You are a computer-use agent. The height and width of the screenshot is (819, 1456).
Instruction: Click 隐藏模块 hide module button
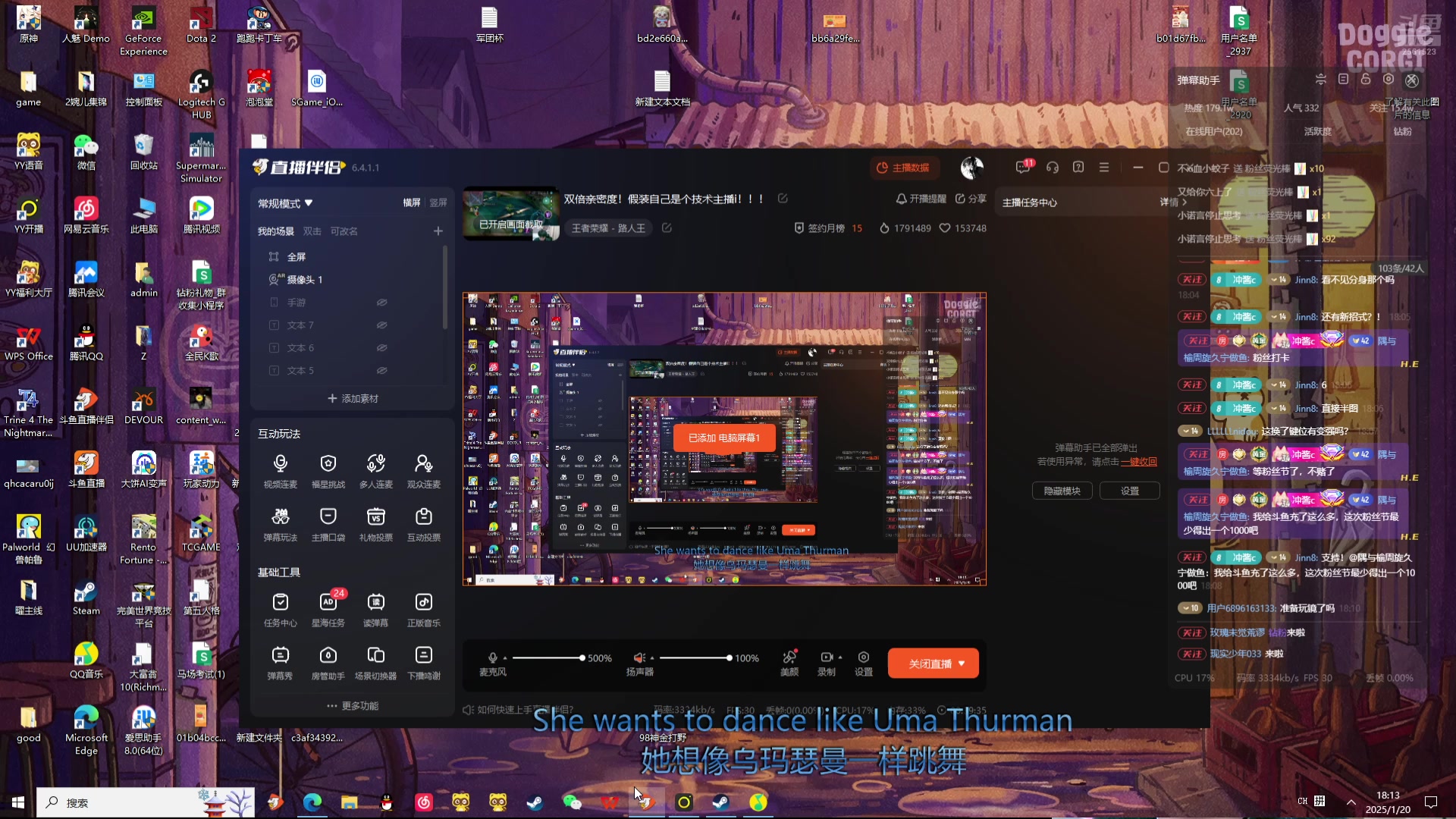tap(1062, 491)
